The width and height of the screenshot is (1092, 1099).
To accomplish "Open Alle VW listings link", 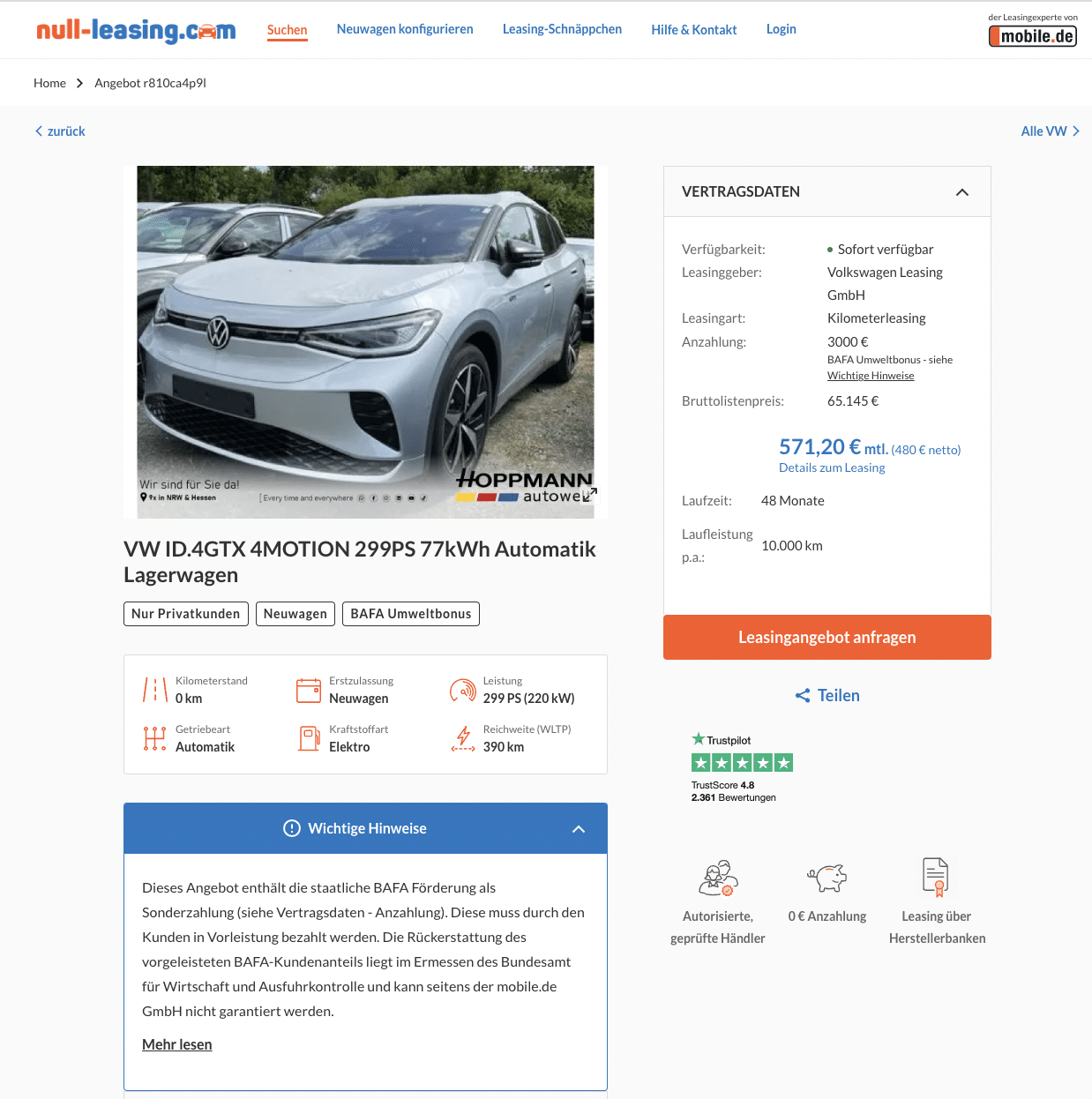I will 1050,131.
